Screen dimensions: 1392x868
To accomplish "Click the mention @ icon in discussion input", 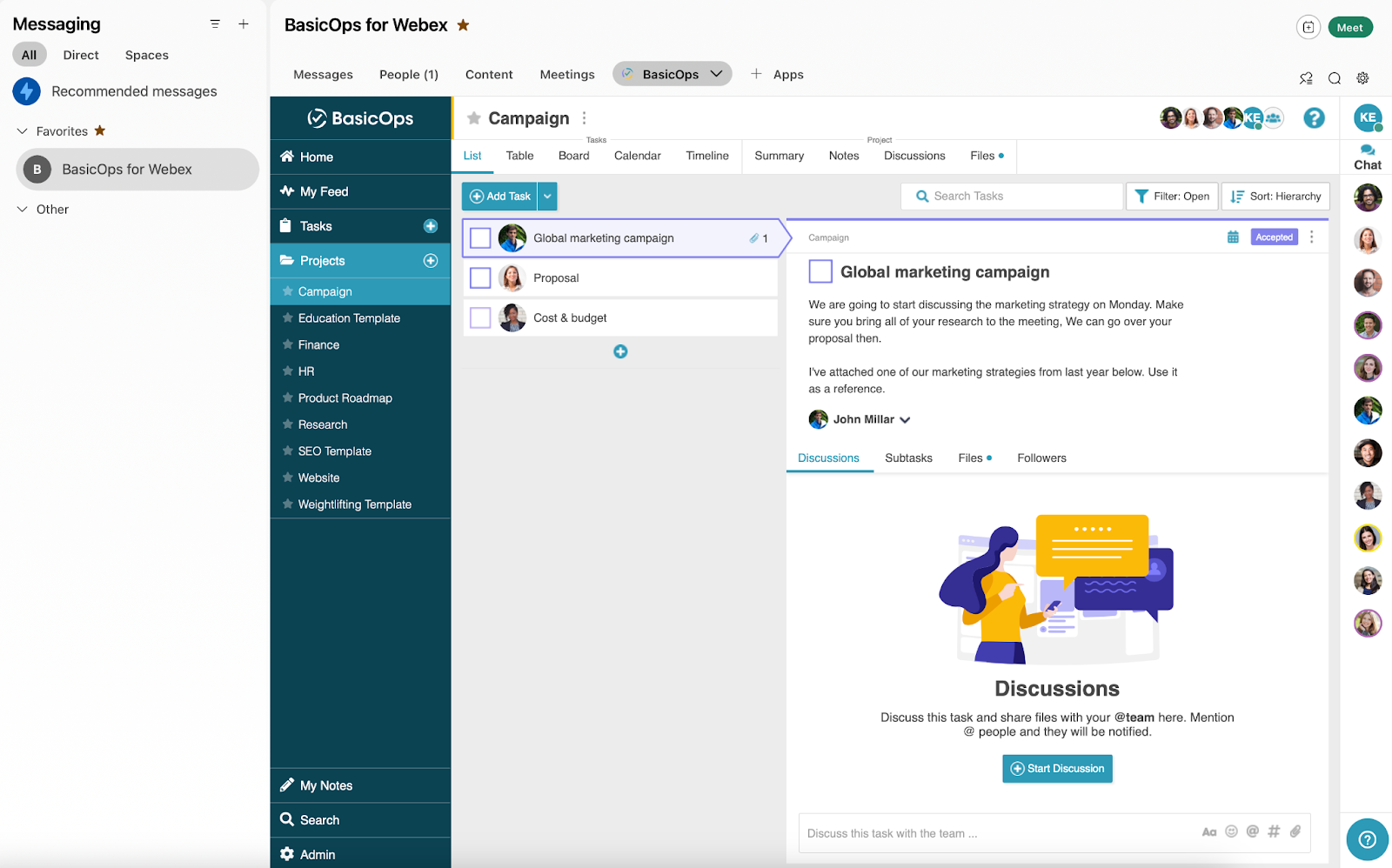I will tap(1253, 831).
